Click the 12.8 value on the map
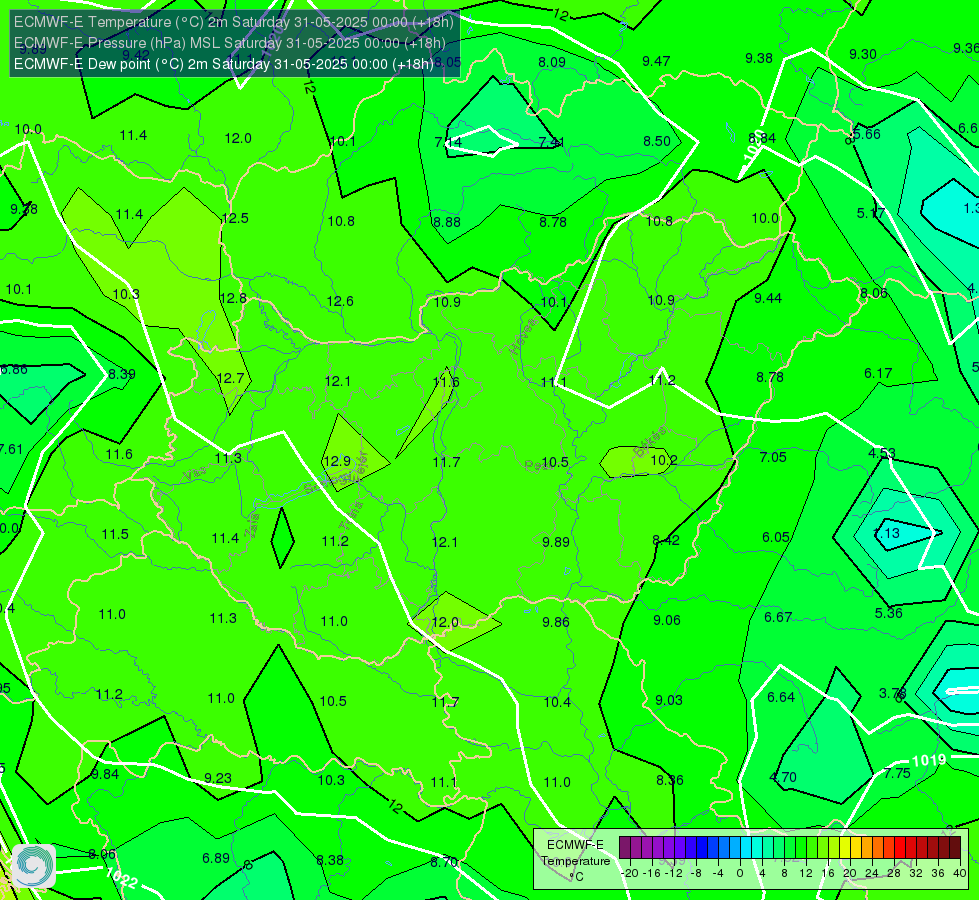 233,299
